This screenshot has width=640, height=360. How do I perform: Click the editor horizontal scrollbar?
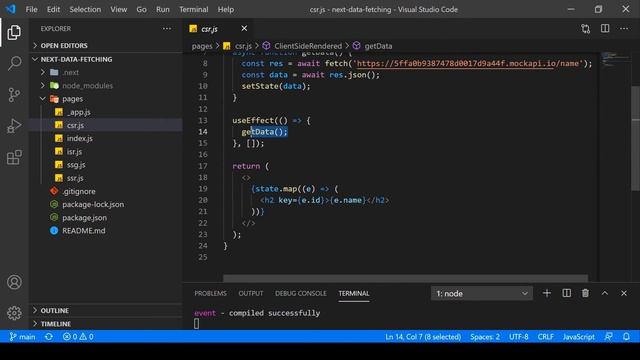405,278
